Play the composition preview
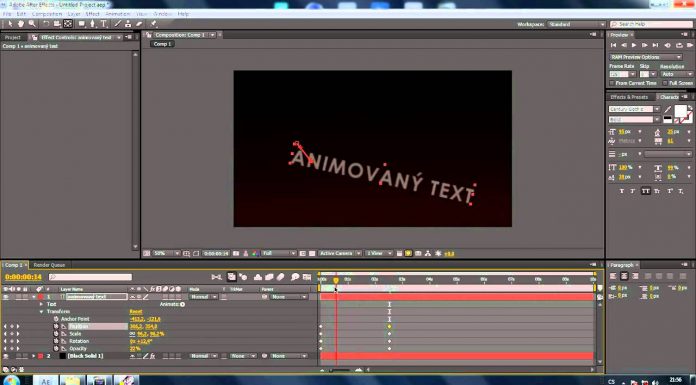Viewport: 696px width, 385px height. click(634, 45)
